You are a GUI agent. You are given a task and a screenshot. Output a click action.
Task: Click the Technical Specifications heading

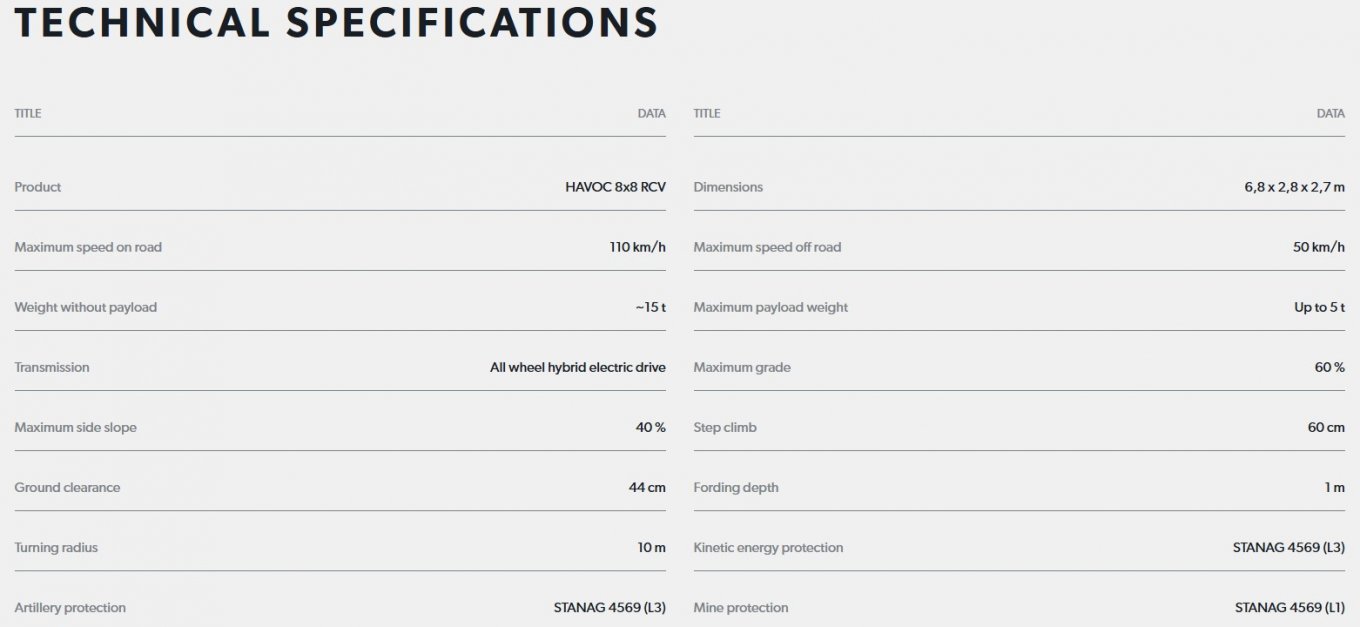coord(337,22)
